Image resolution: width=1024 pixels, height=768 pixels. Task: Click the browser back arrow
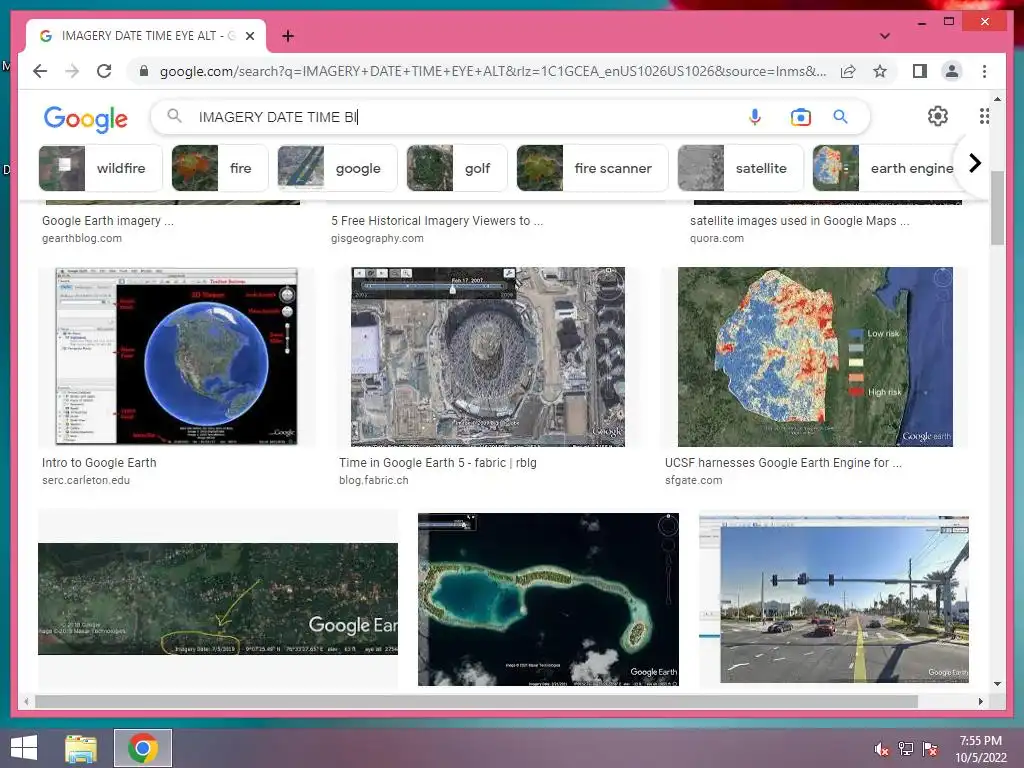click(x=40, y=71)
